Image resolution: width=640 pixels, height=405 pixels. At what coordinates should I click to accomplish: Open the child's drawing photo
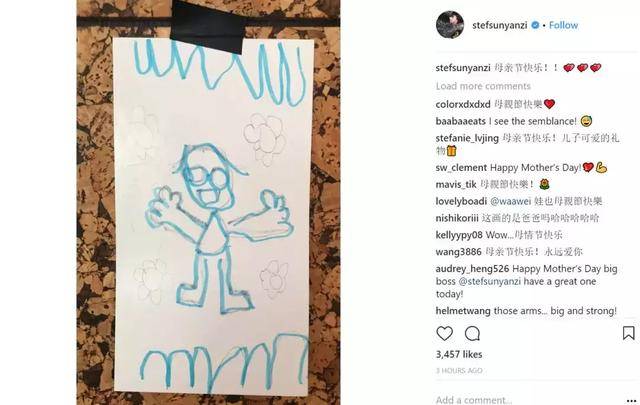(208, 202)
